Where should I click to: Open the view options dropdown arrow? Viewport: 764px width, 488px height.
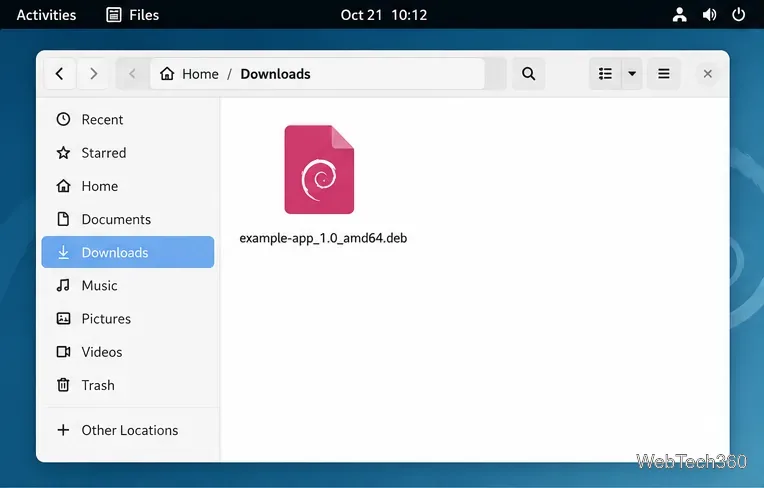(632, 74)
